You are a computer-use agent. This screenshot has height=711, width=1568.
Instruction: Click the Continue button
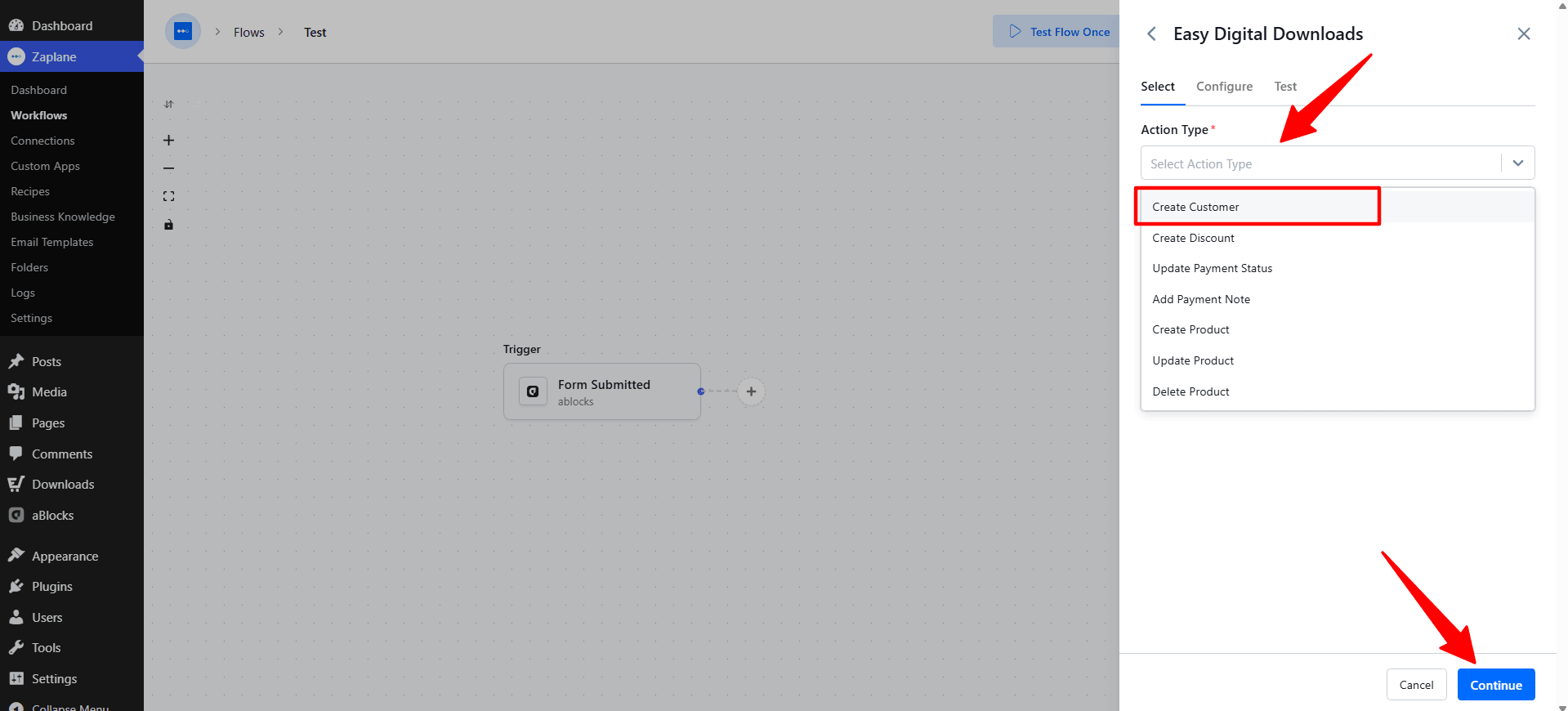[x=1496, y=685]
